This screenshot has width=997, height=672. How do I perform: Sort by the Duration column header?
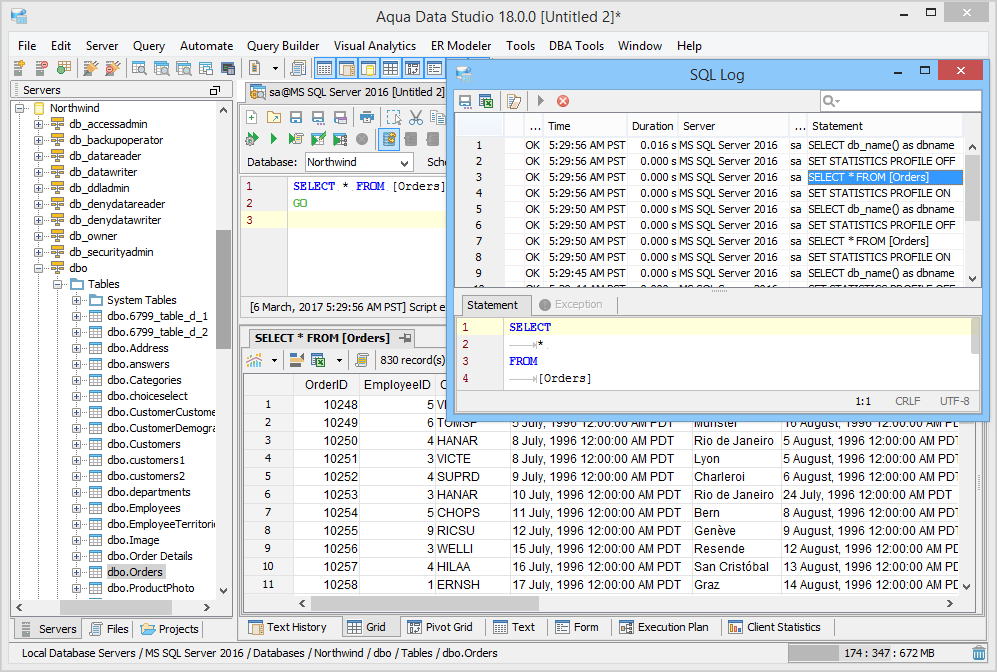pos(652,126)
